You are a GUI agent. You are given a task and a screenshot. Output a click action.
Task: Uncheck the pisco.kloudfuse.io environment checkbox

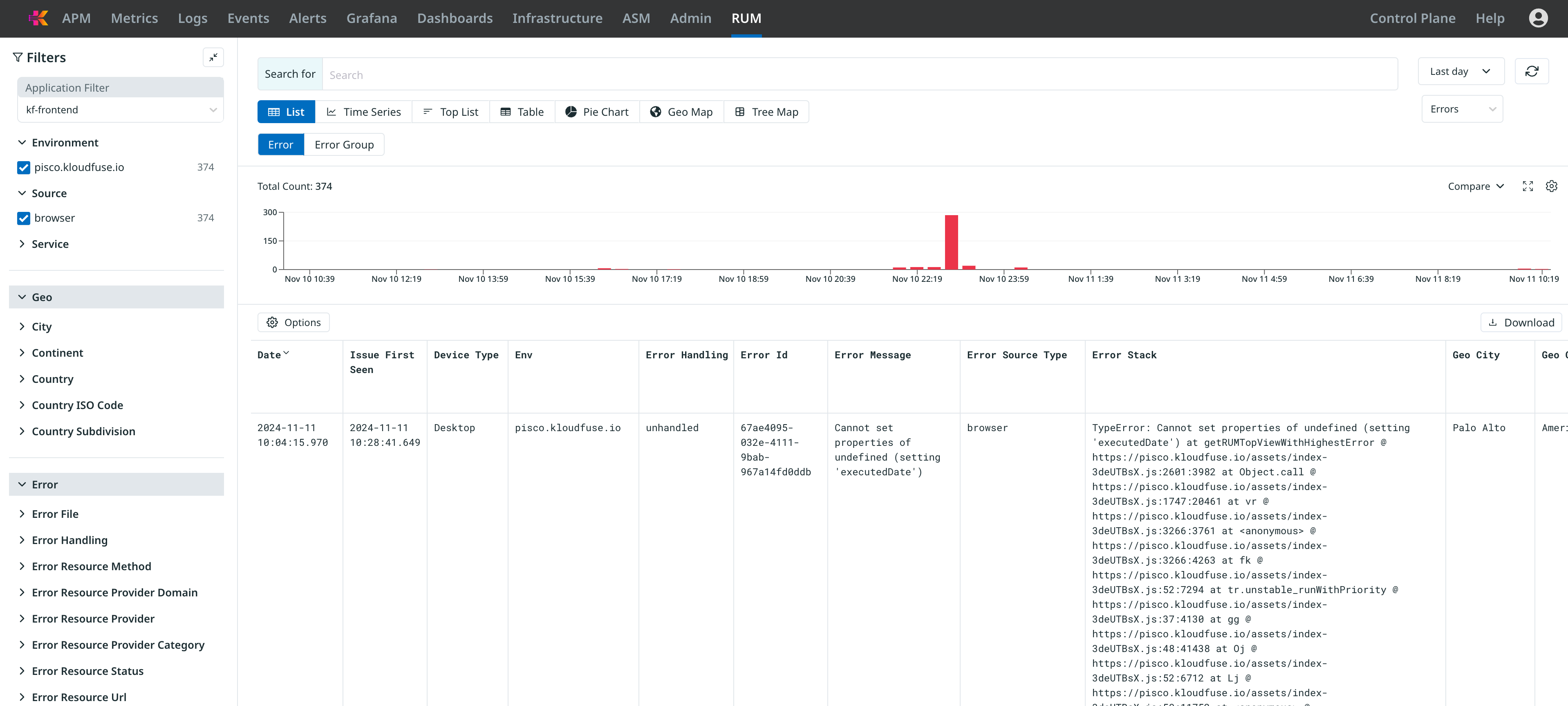point(24,168)
